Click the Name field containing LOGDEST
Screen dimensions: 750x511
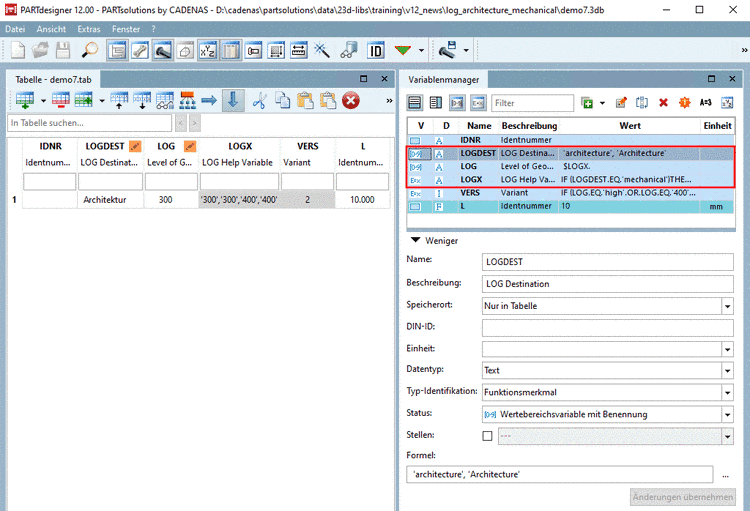(x=607, y=262)
